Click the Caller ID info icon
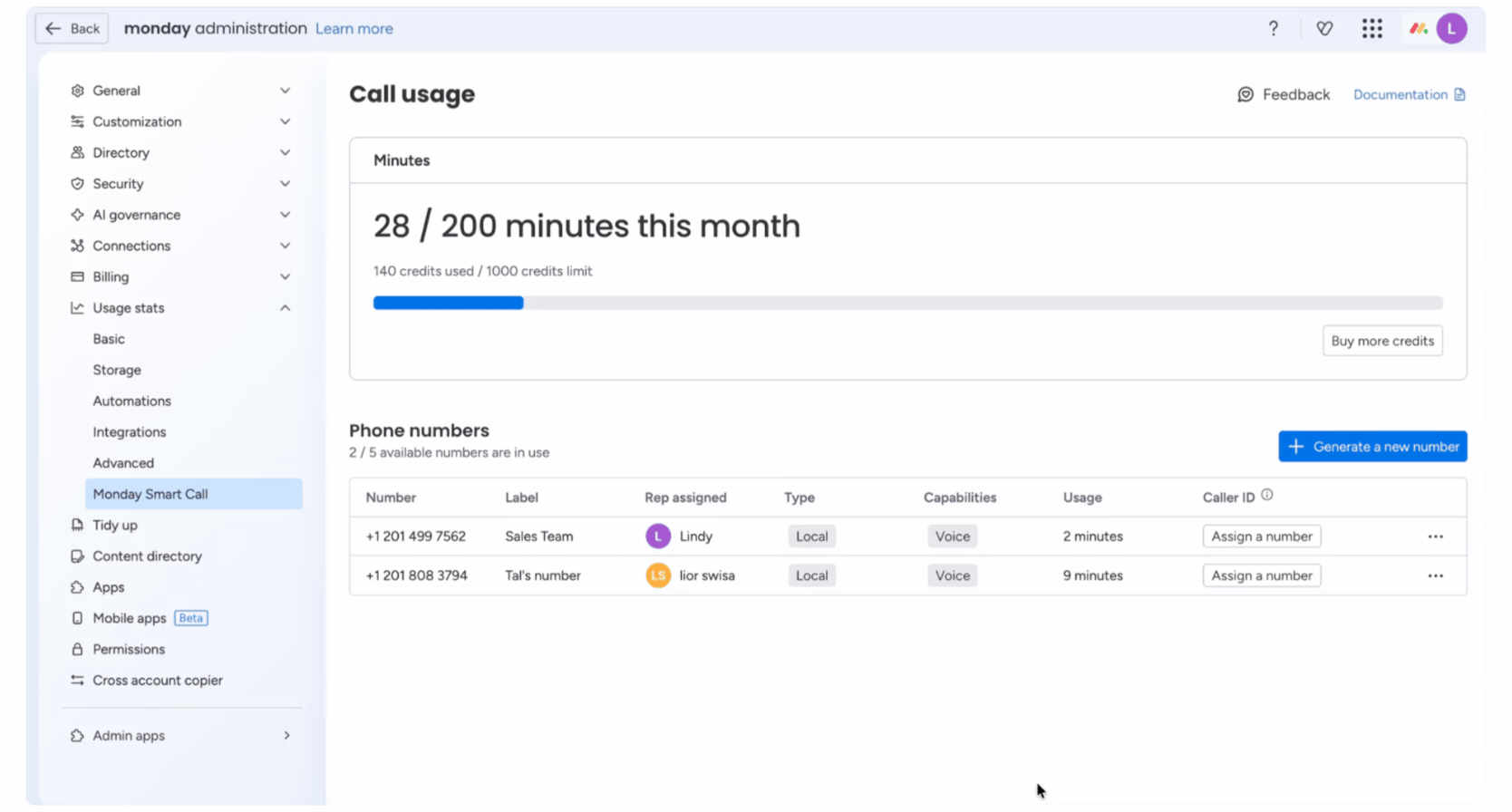 pos(1267,495)
